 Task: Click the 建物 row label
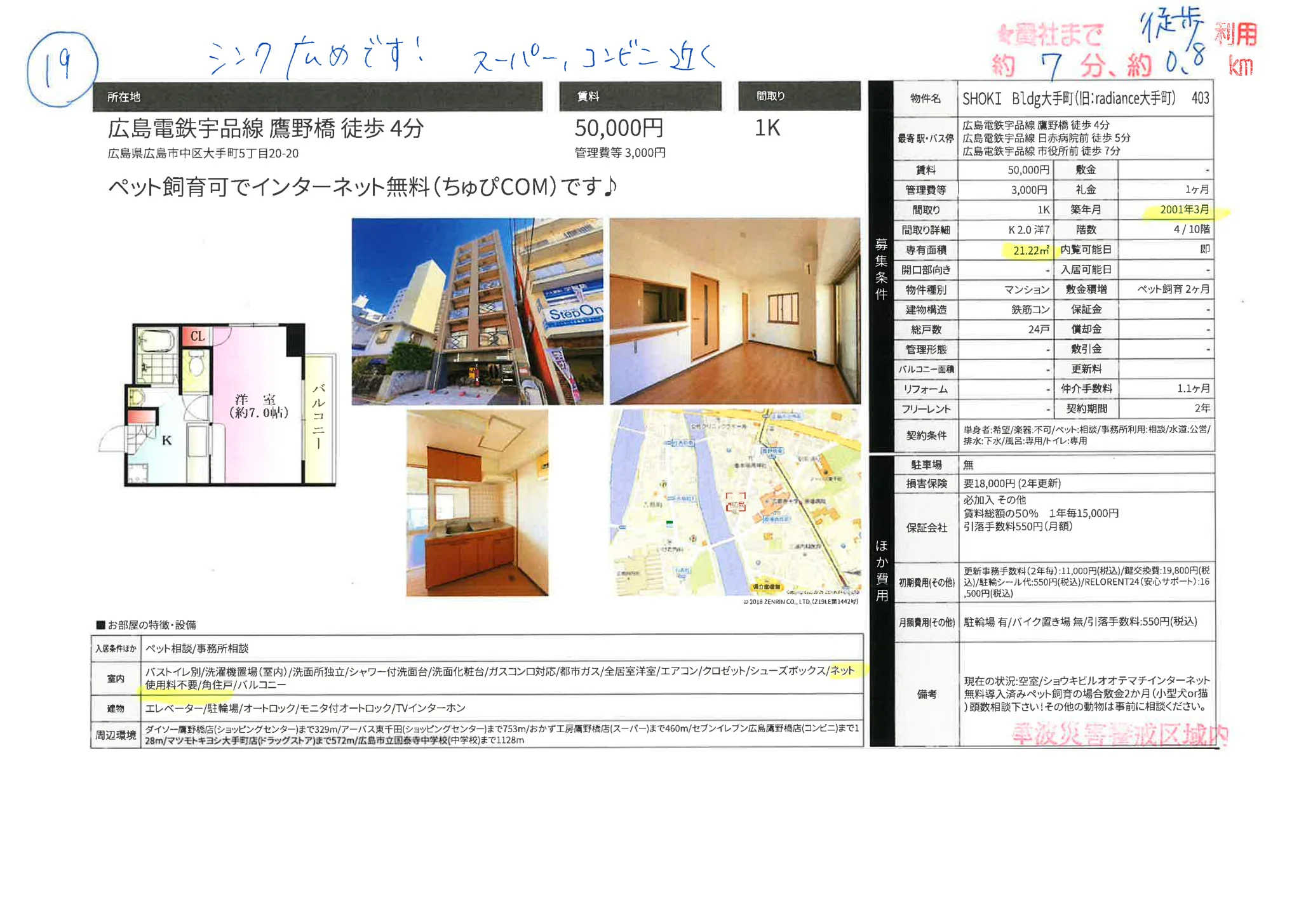116,709
